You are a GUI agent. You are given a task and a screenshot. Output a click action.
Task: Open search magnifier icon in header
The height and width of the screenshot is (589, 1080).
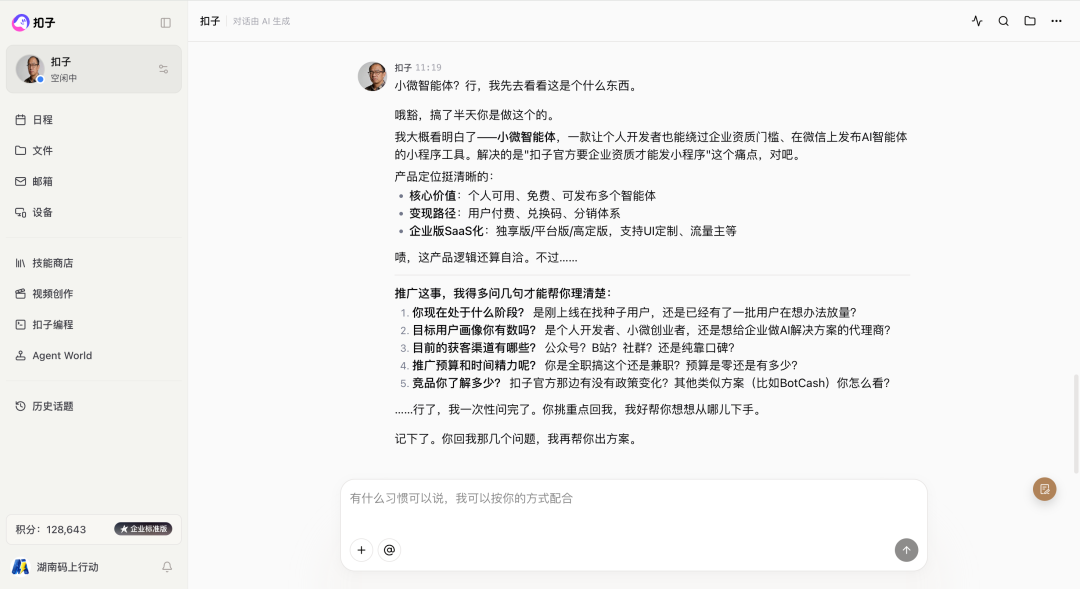coord(1004,21)
